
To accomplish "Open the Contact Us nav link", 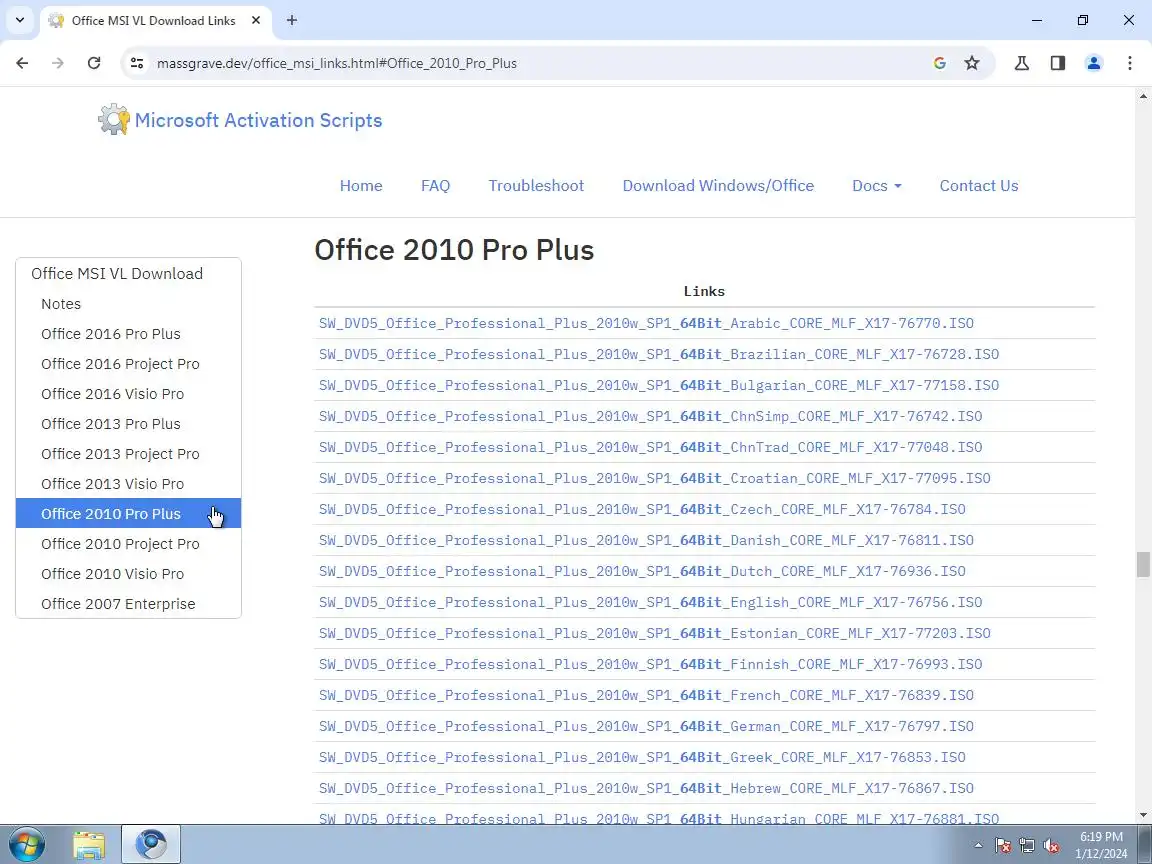I will click(979, 186).
